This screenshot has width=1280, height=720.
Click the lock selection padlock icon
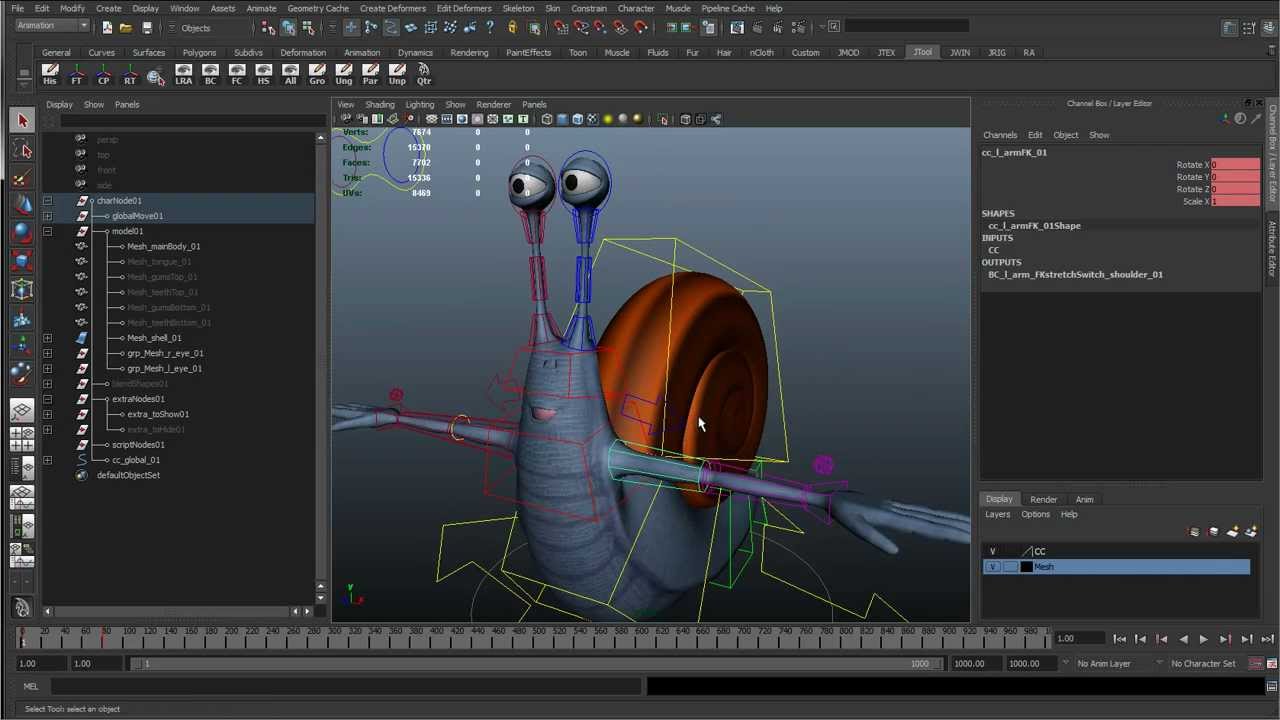click(x=512, y=27)
